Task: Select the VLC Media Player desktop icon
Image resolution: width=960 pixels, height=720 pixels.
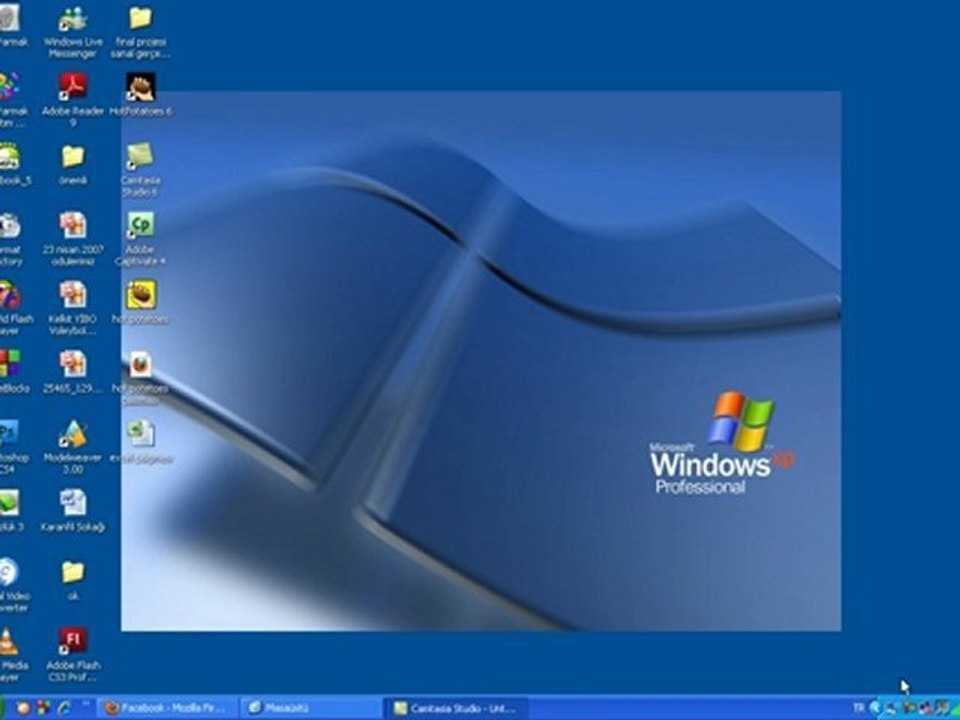Action: (x=11, y=654)
